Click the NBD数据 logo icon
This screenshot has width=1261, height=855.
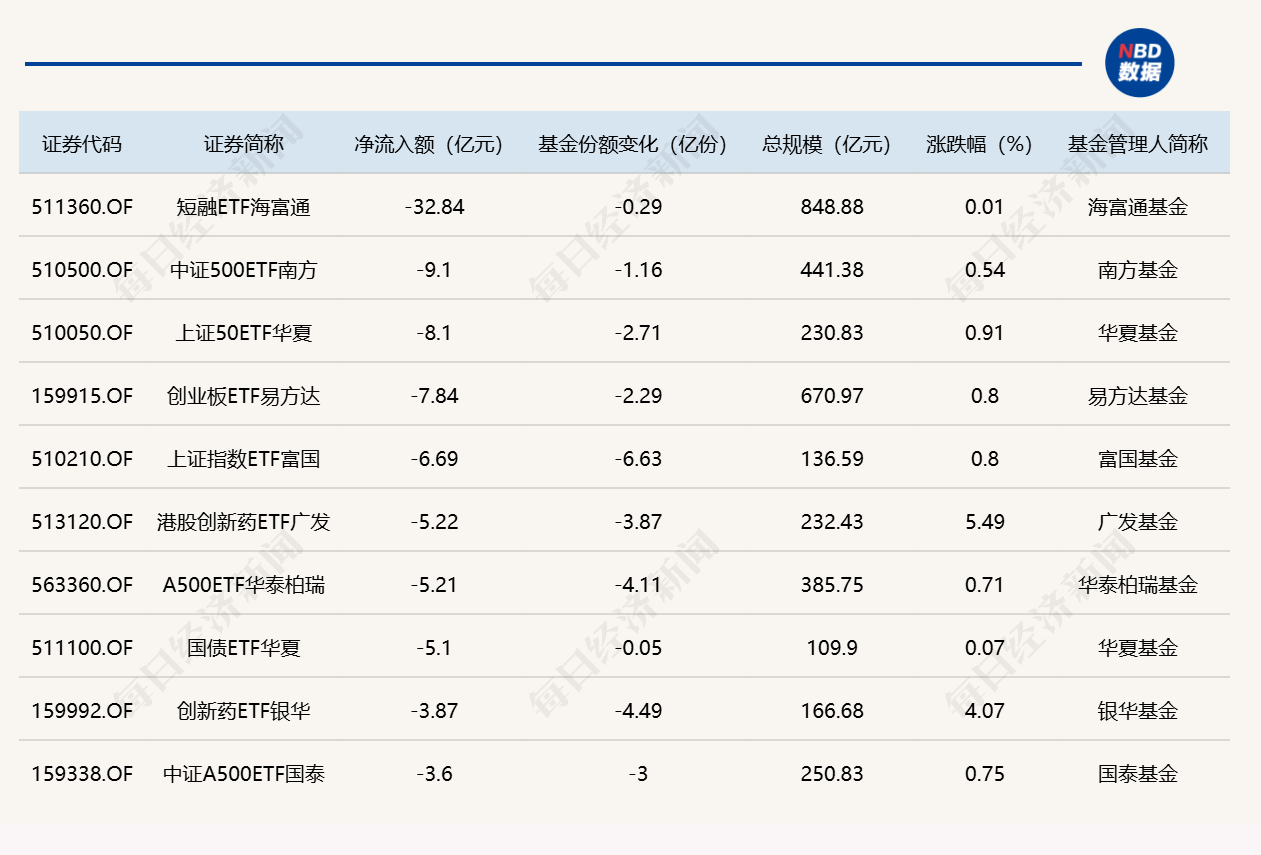click(1139, 63)
